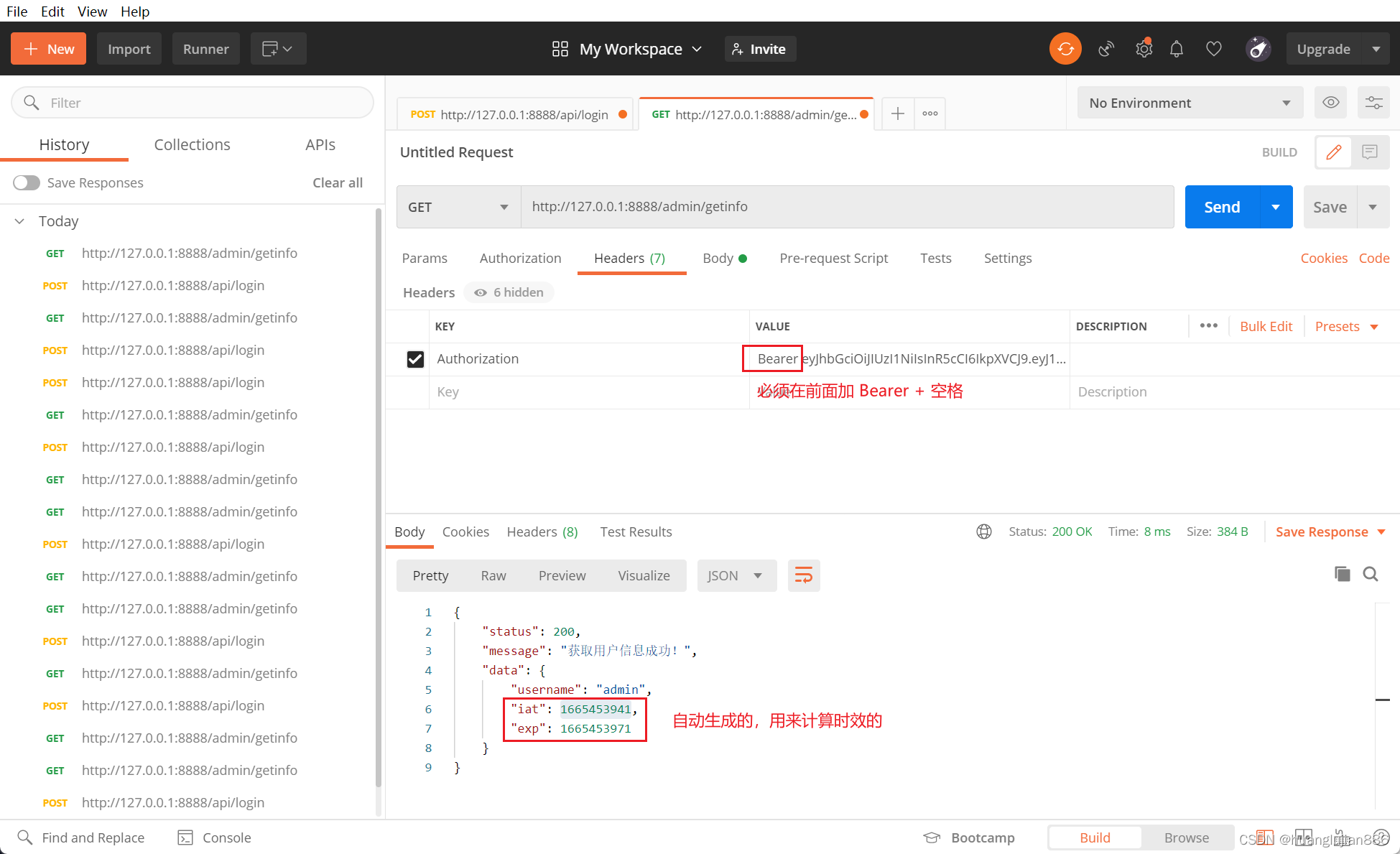Open the Presets dropdown
The image size is (1400, 854).
pos(1347,326)
